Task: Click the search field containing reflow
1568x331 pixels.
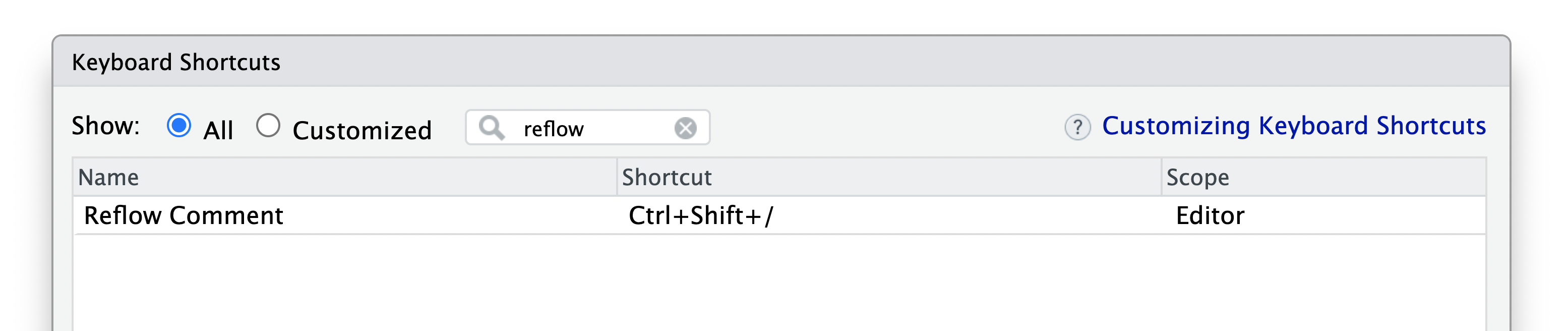Action: (x=587, y=127)
